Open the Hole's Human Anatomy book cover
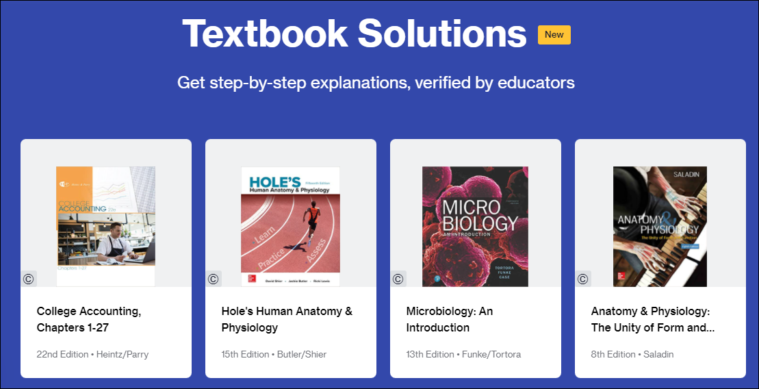The height and width of the screenshot is (389, 759). coord(290,226)
